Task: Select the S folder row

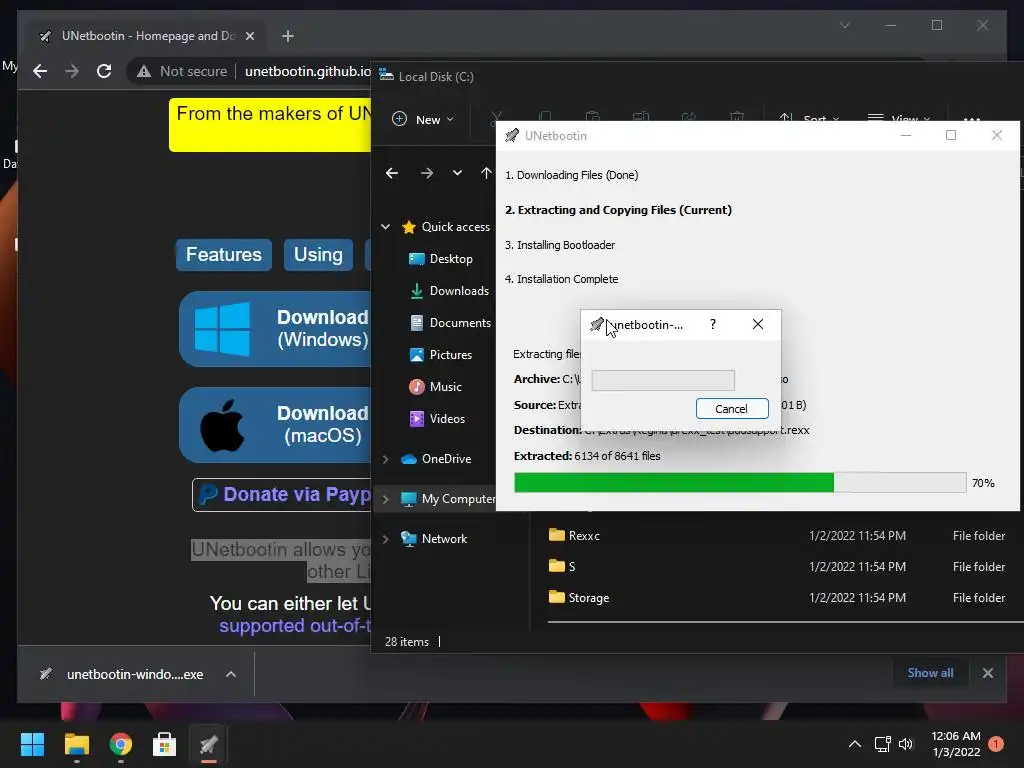Action: click(x=777, y=566)
